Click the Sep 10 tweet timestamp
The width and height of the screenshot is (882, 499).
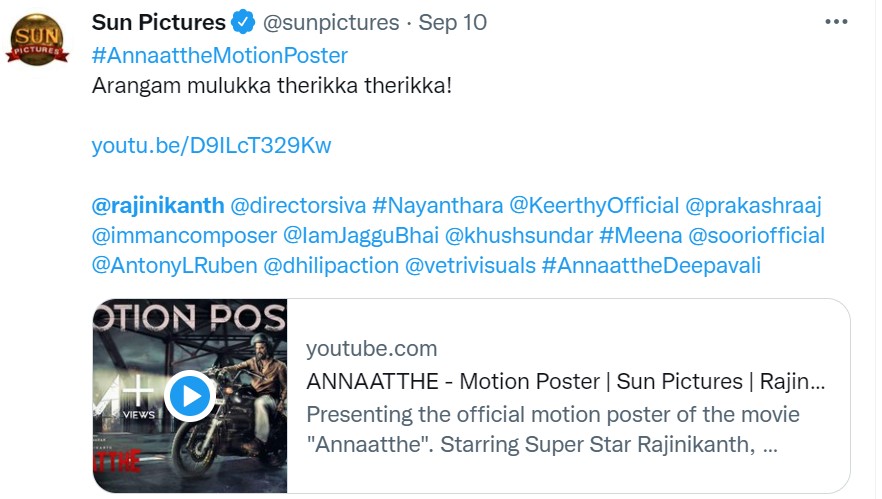point(453,22)
